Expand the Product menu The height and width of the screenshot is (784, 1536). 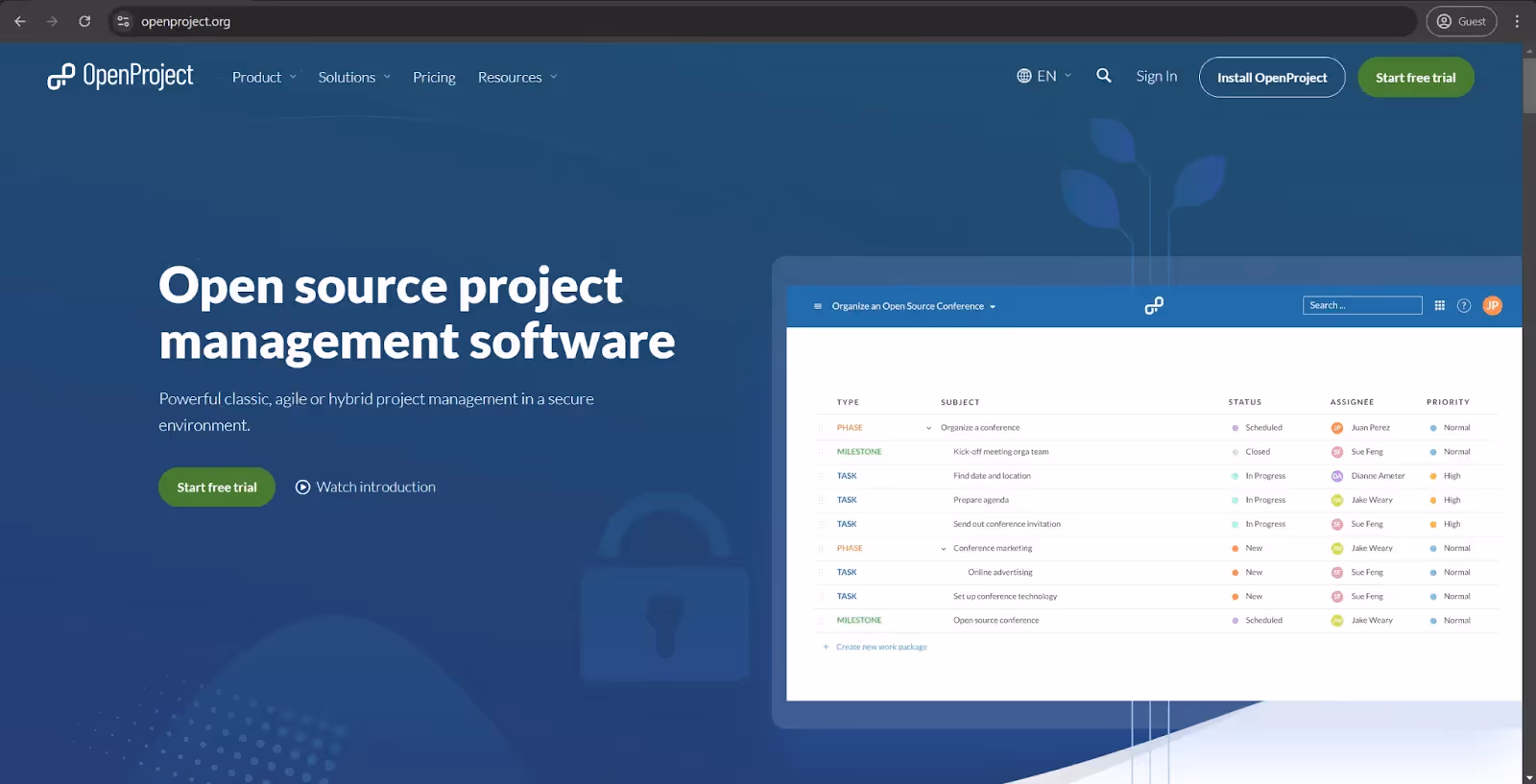(264, 77)
